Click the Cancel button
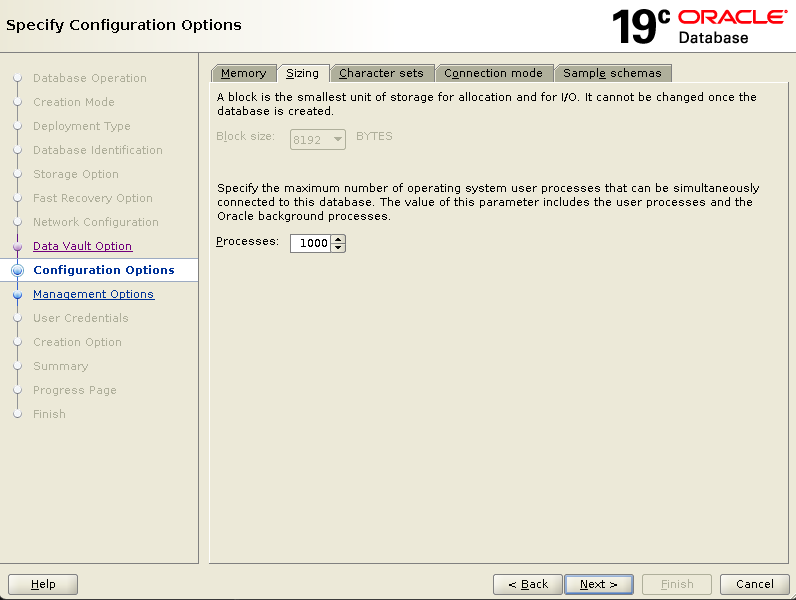Screen dimensions: 796x600 755,584
